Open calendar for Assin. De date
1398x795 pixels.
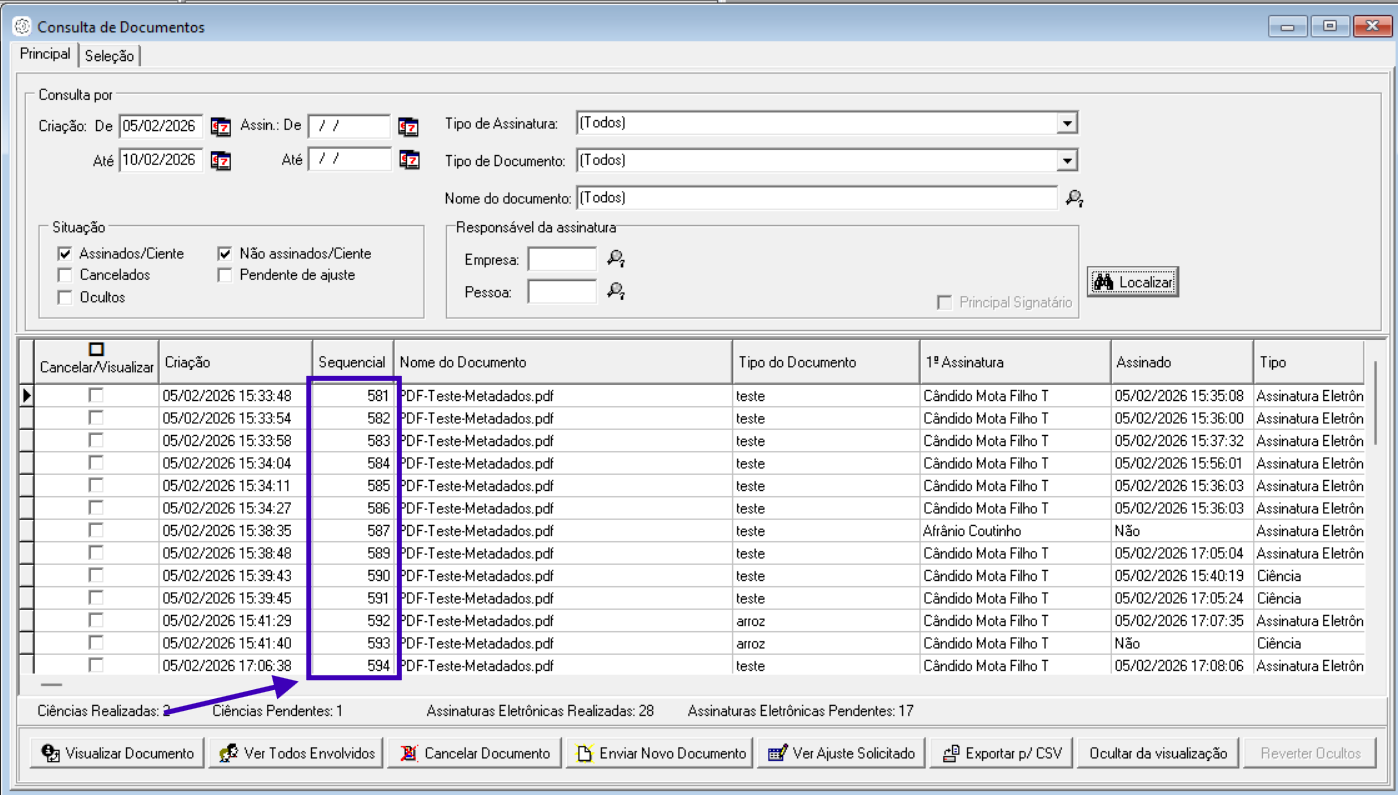coord(408,127)
